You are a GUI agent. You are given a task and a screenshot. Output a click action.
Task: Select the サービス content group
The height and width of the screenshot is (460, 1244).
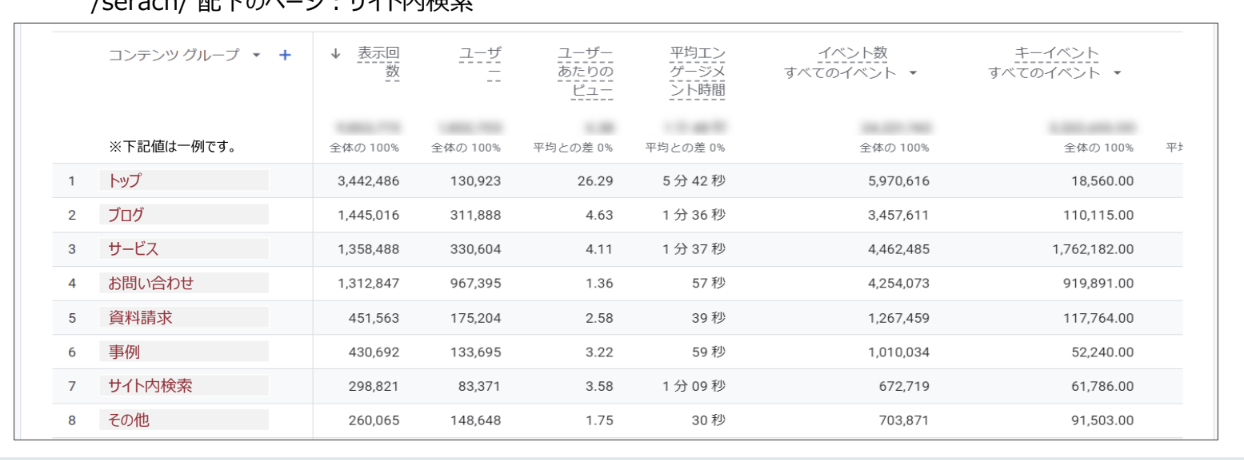click(133, 249)
